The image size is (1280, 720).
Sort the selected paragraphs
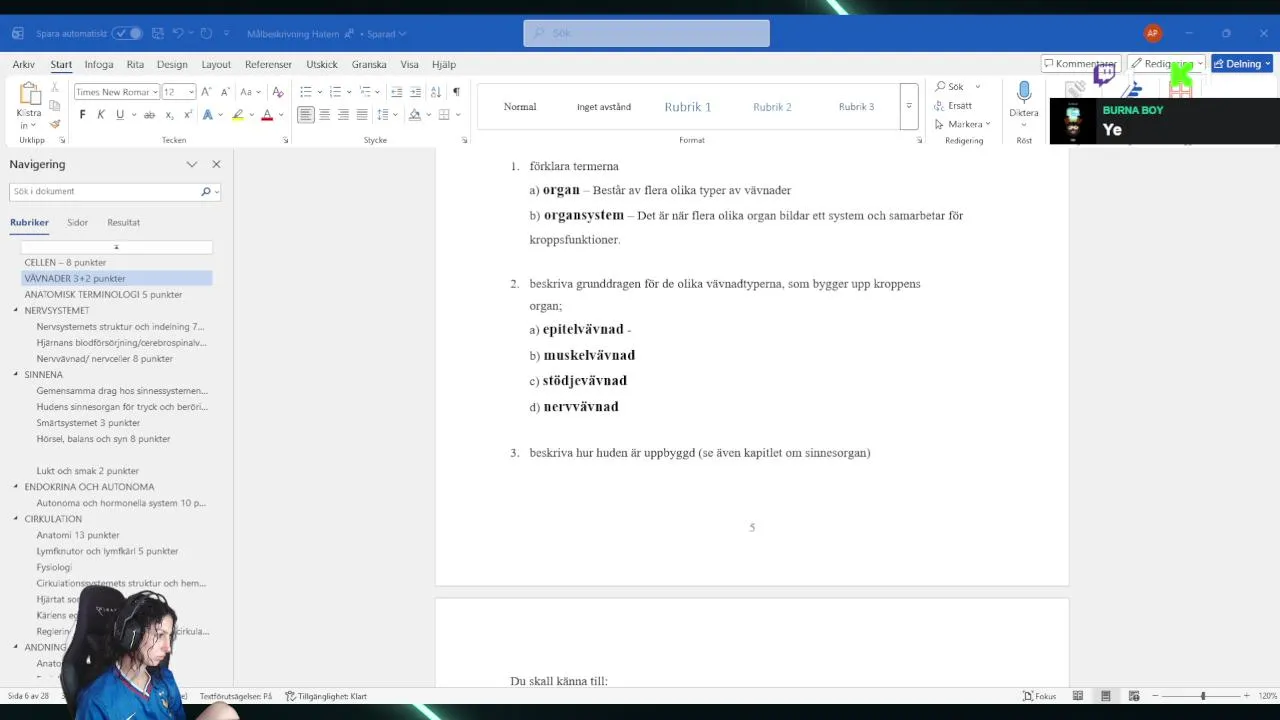436,92
